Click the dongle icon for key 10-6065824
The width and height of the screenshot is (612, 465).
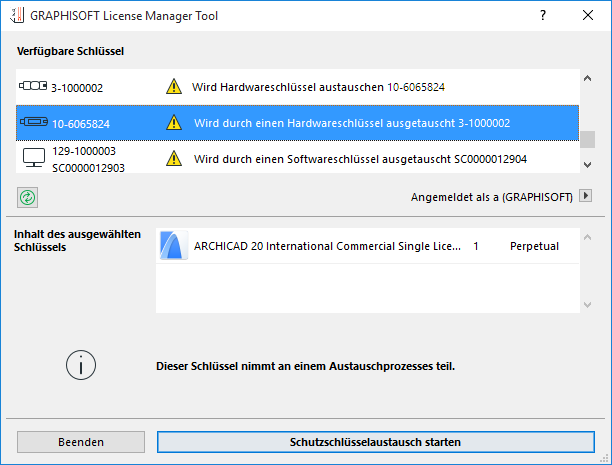pos(33,123)
